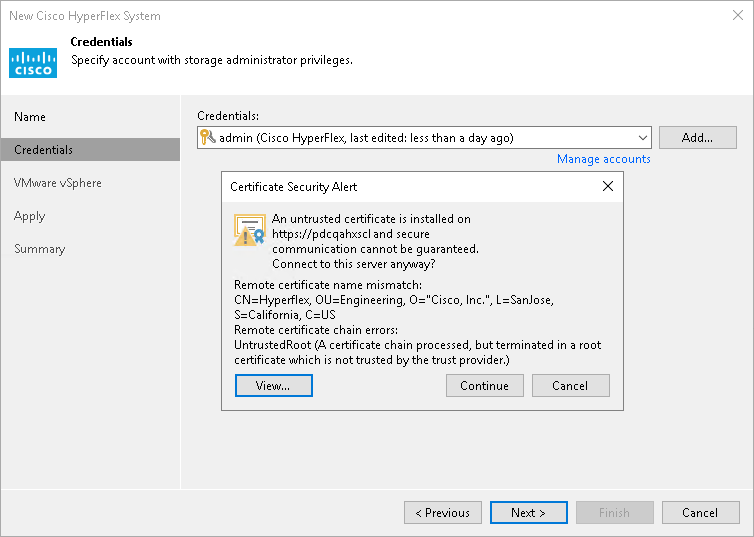The image size is (754, 537).
Task: Select the Credentials wizard step
Action: tap(90, 150)
